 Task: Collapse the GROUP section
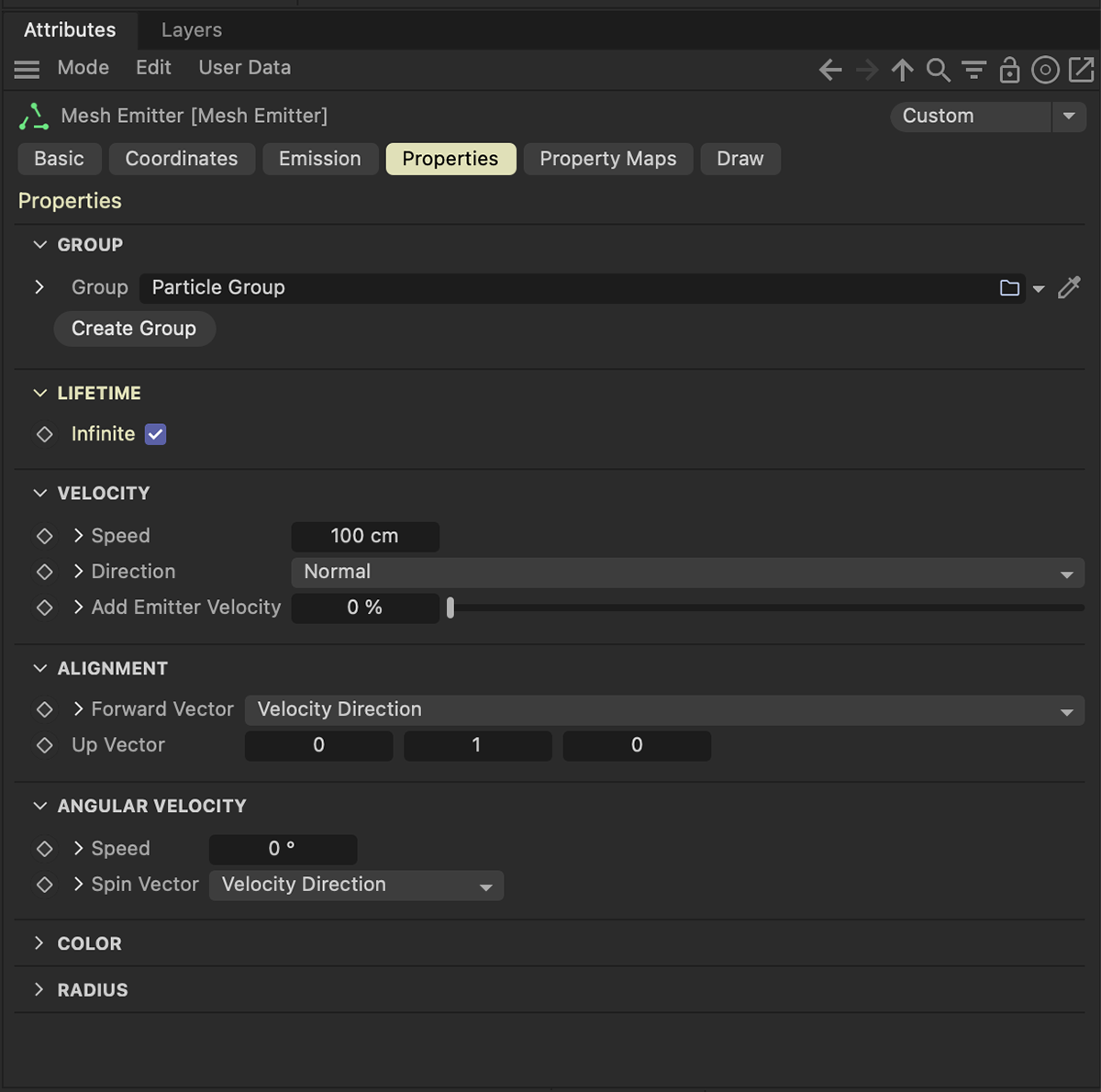39,245
